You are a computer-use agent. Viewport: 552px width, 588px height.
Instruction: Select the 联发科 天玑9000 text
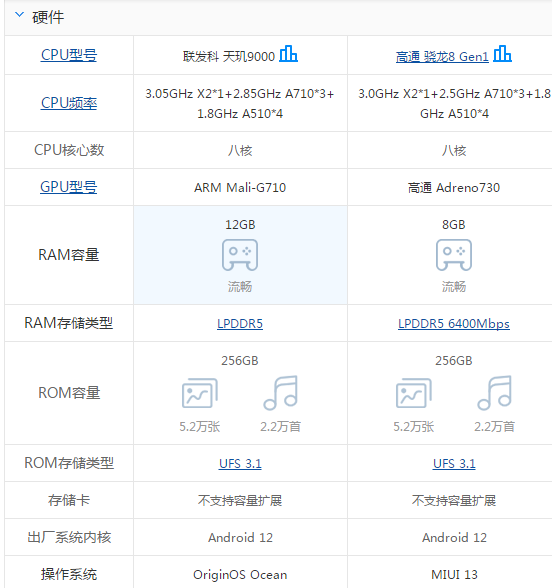[229, 57]
